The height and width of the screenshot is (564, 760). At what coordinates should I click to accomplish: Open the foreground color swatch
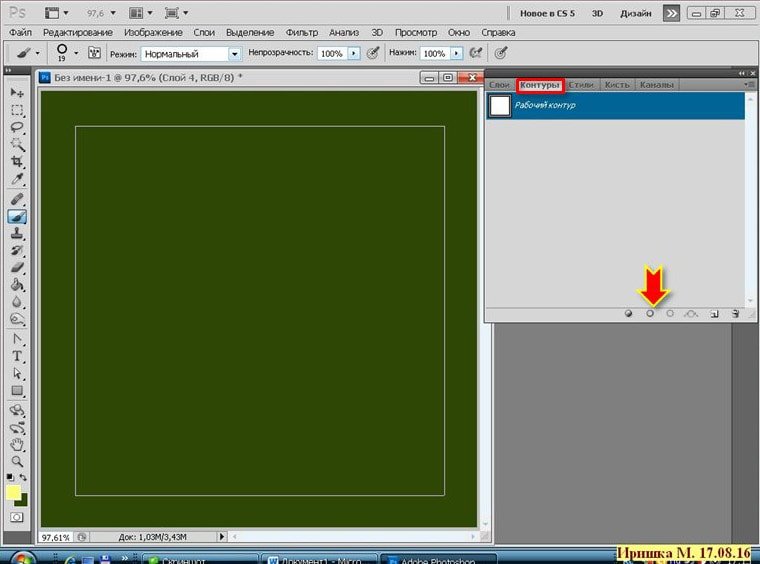[14, 492]
